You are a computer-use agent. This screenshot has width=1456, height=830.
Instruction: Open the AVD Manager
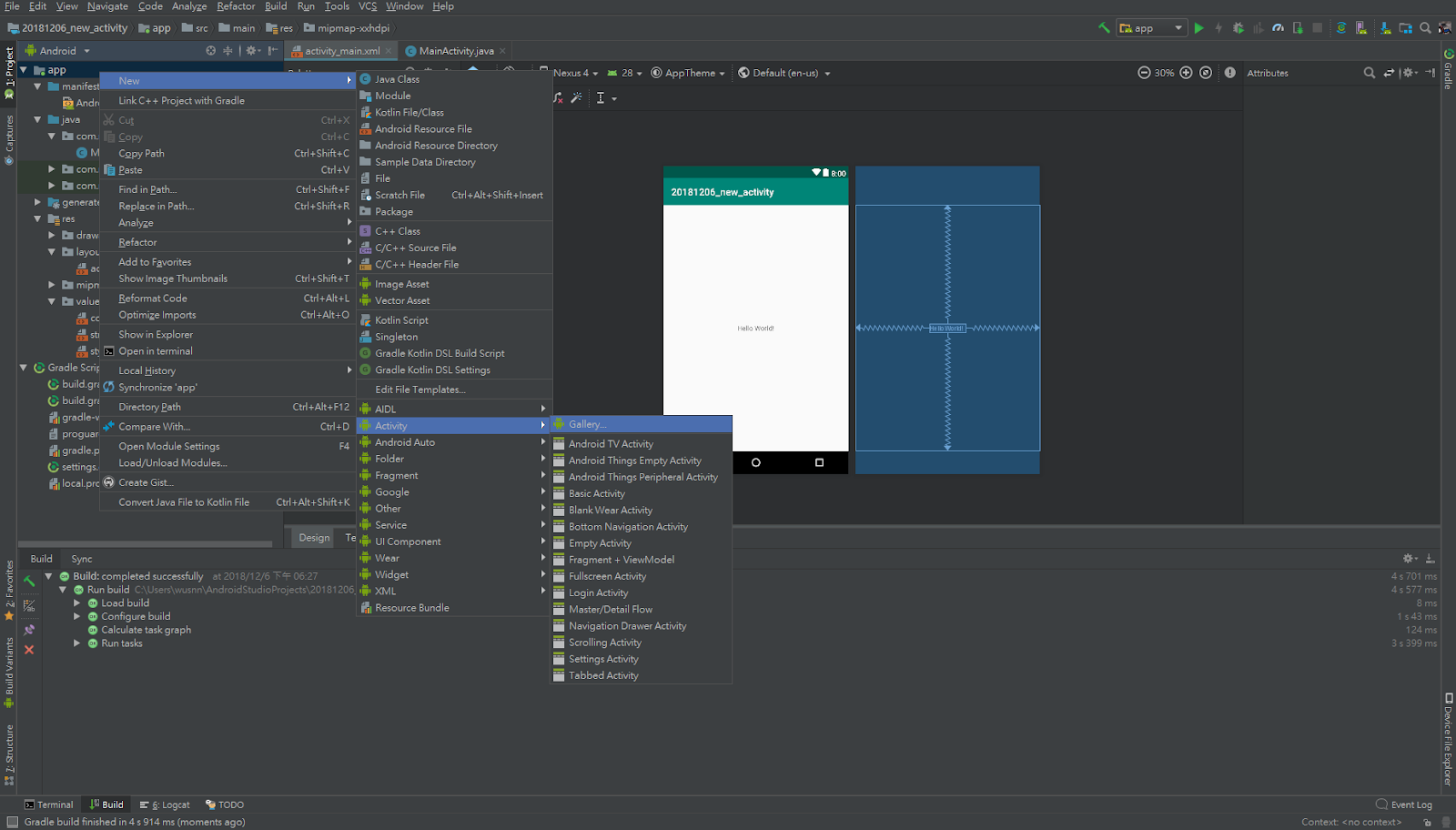(1360, 28)
